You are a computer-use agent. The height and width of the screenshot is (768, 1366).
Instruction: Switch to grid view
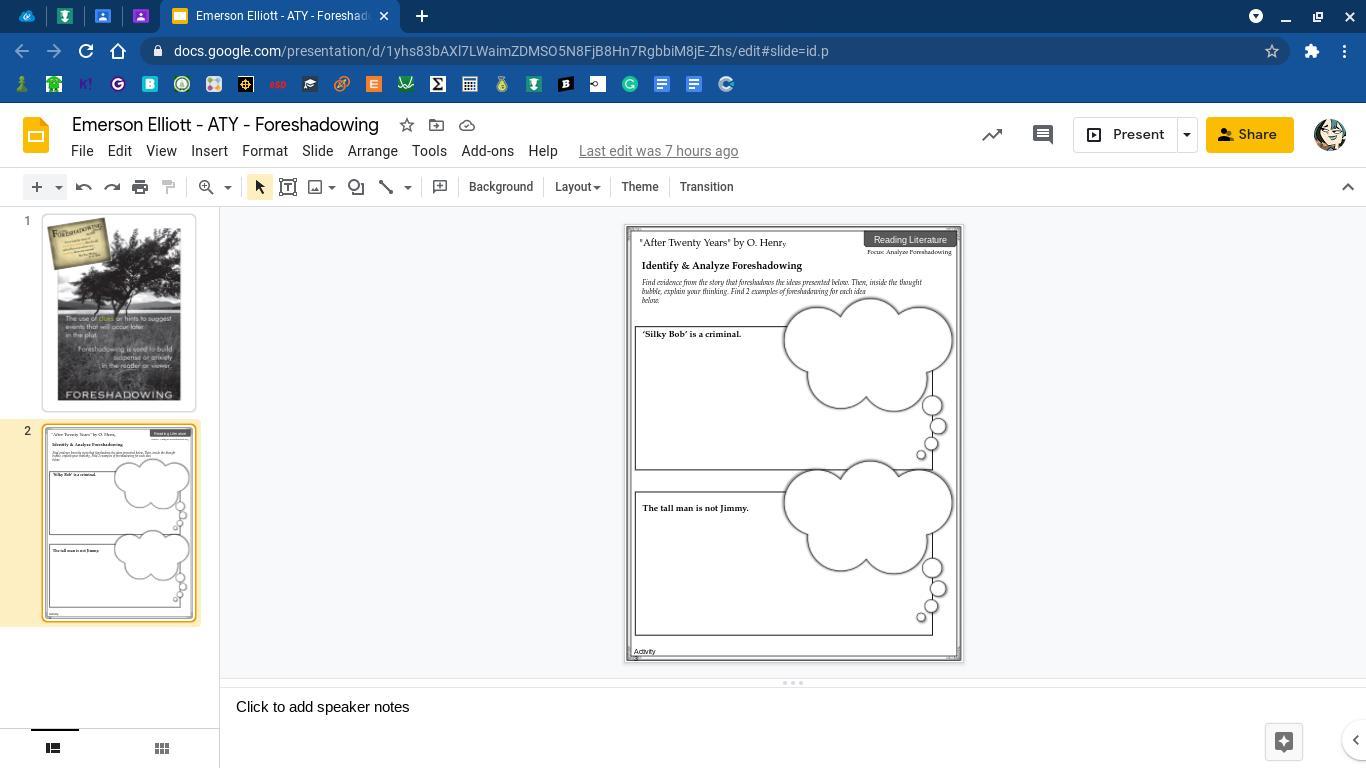[x=162, y=748]
